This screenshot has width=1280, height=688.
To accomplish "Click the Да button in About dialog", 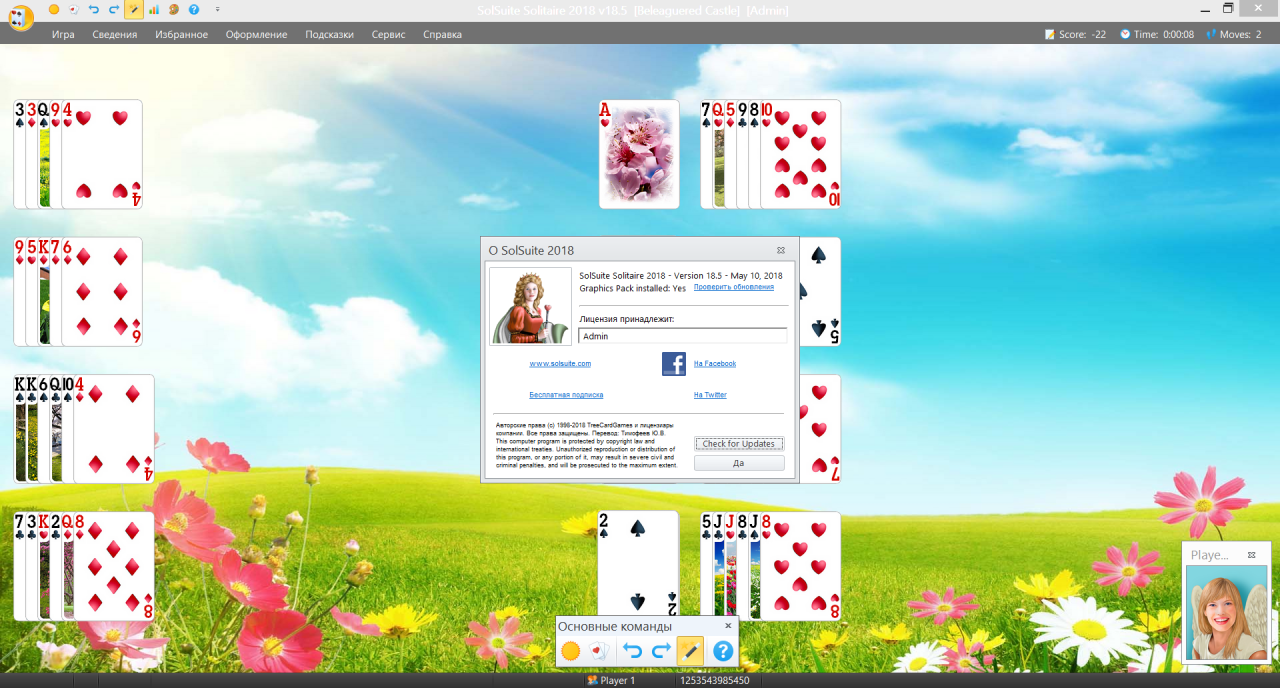I will 739,464.
